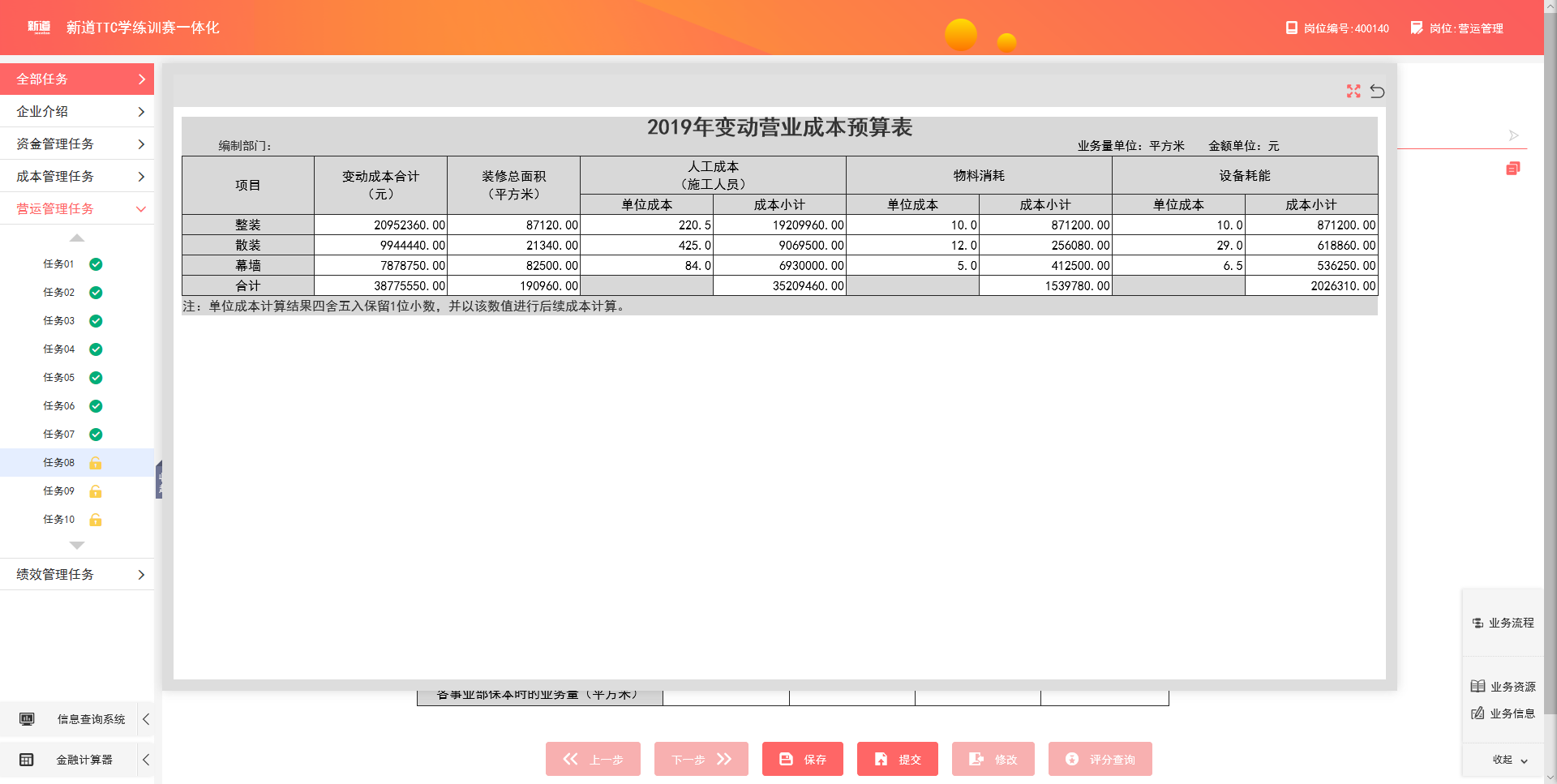Screen dimensions: 1557x784
Task: Open the 金融计算器 calculator icon
Action: point(27,760)
